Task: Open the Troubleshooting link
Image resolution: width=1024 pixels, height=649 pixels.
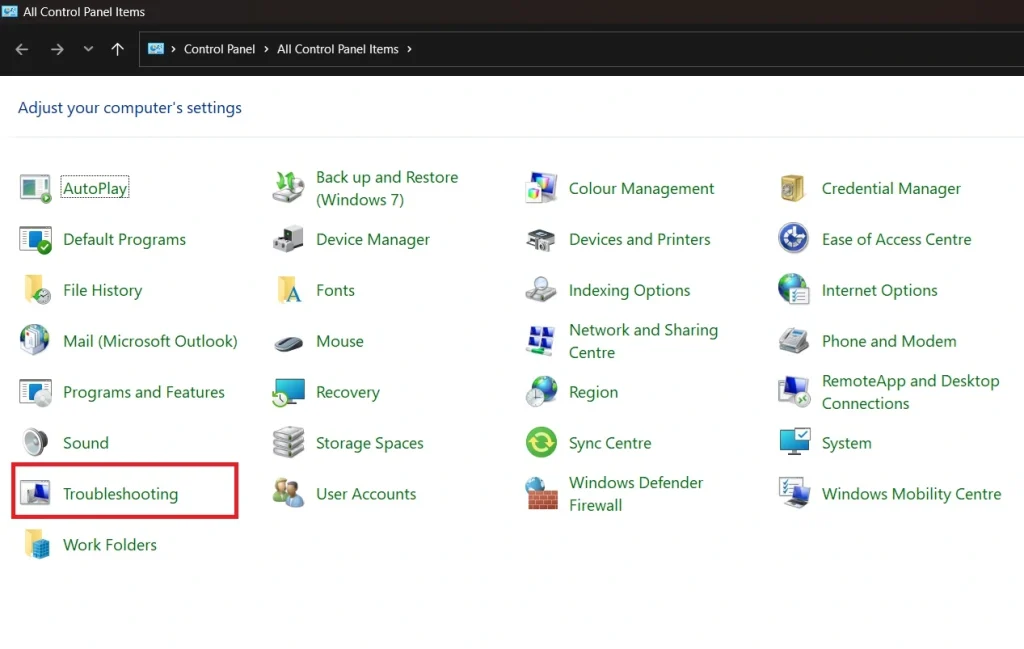Action: click(x=120, y=494)
